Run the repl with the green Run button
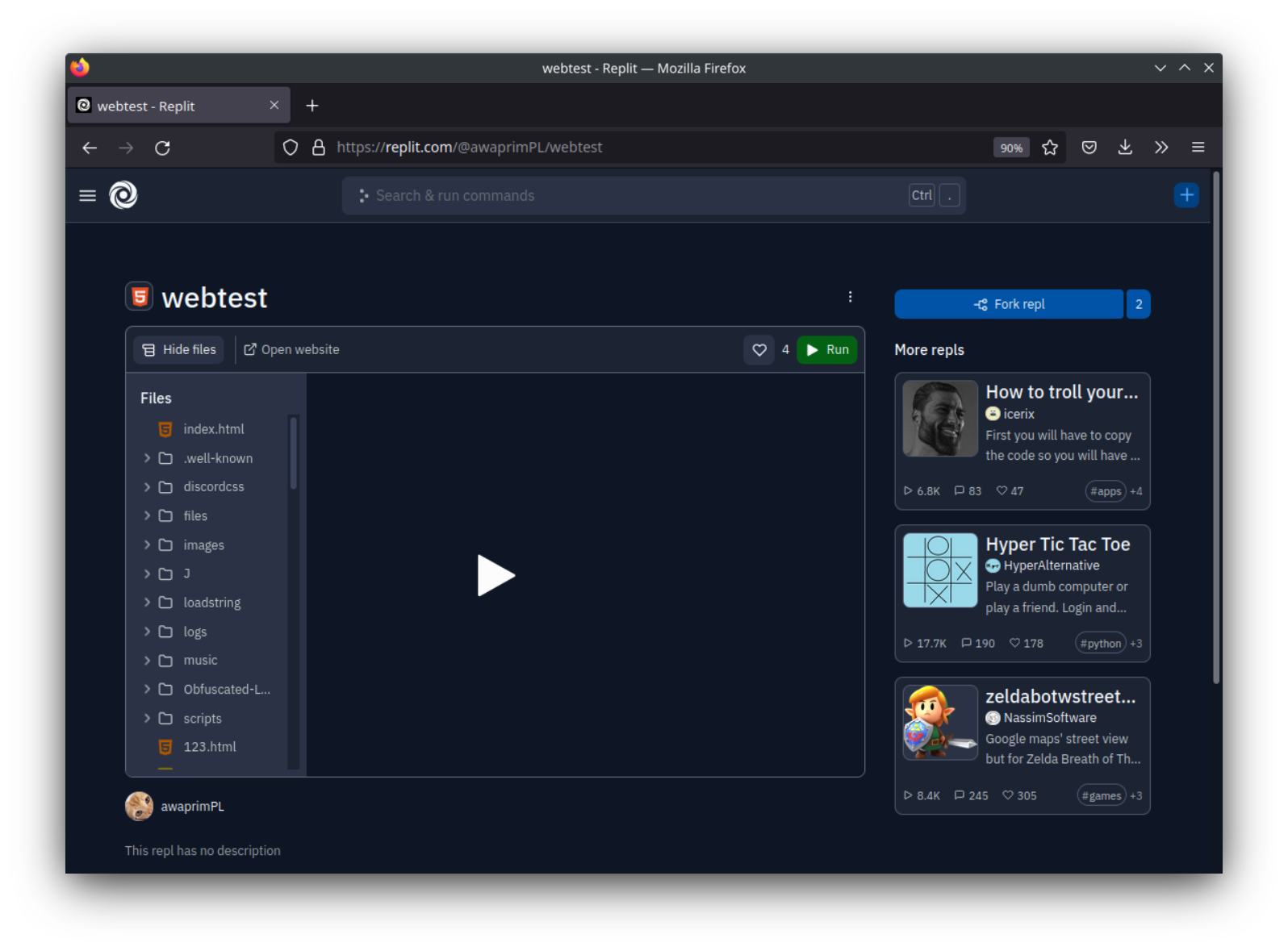Screen dimensions: 1288x951 click(827, 350)
